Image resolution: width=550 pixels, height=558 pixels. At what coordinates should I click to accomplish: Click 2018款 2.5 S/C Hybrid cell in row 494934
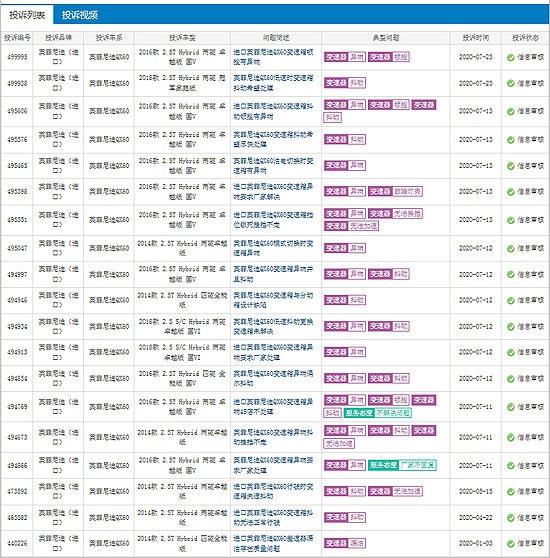[x=182, y=326]
